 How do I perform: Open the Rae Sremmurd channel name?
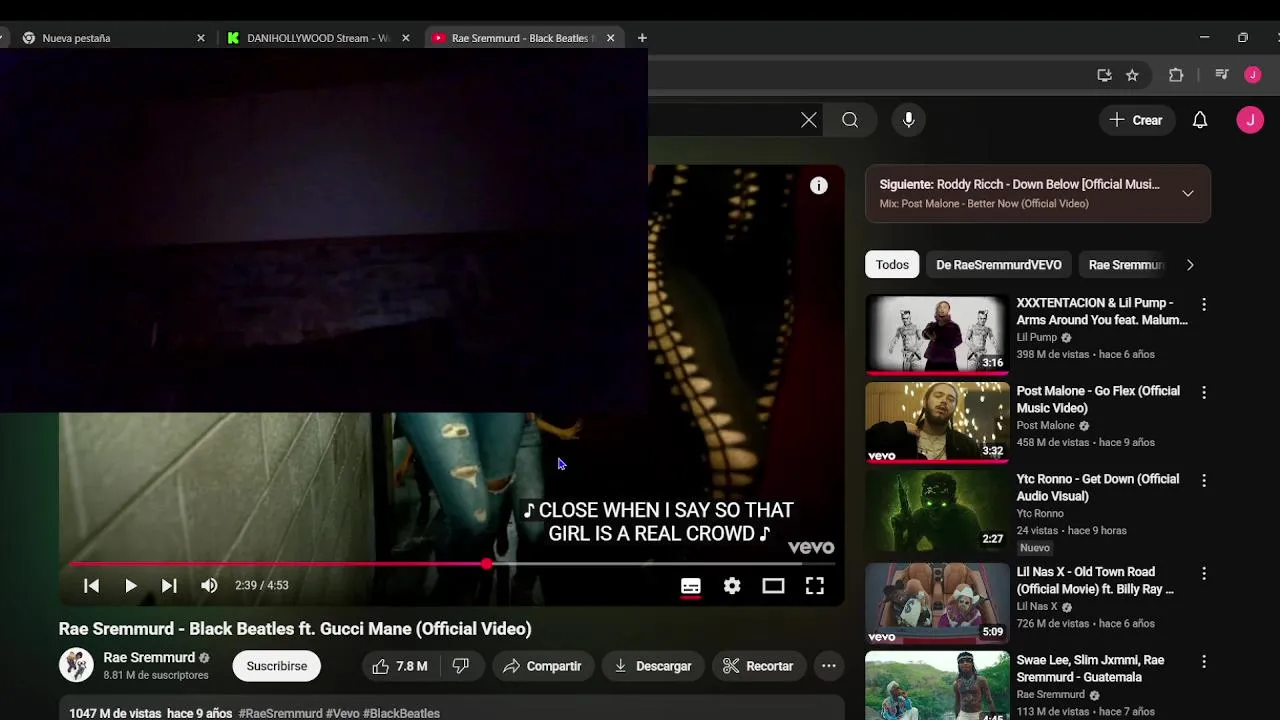click(149, 657)
